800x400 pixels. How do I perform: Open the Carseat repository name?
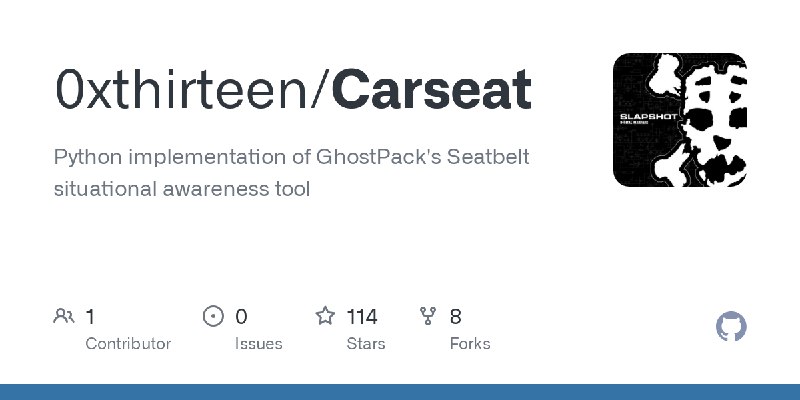tap(431, 90)
